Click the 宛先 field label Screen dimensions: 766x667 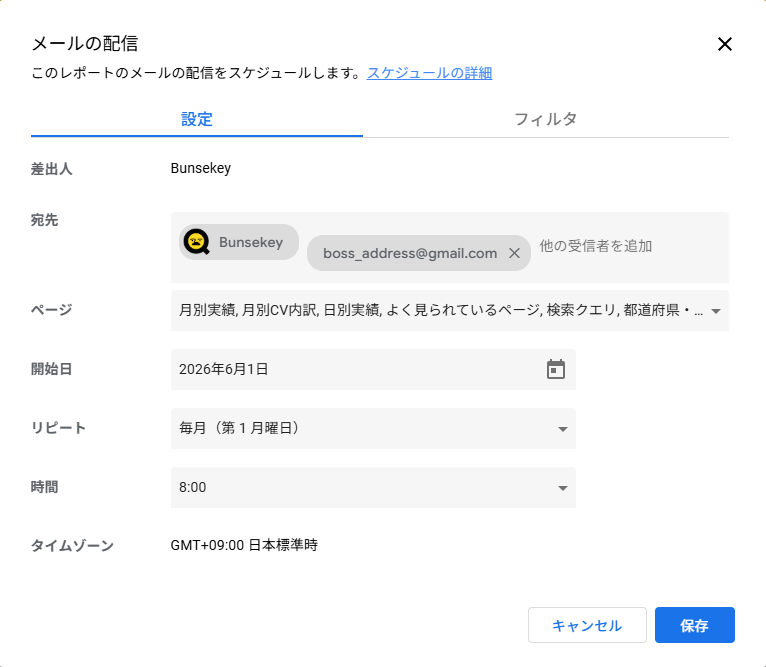(44, 220)
